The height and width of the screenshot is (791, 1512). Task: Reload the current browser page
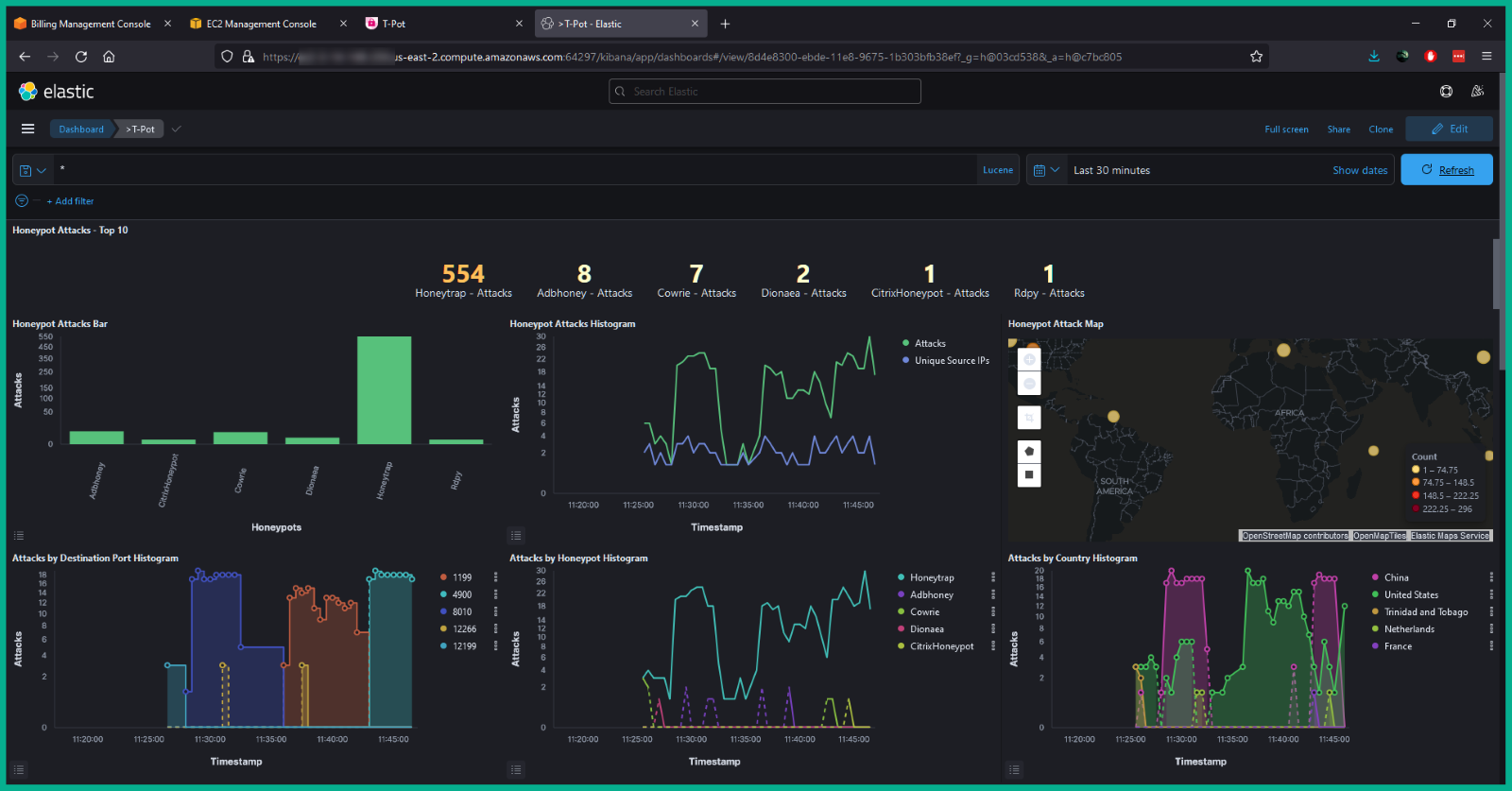tap(81, 57)
